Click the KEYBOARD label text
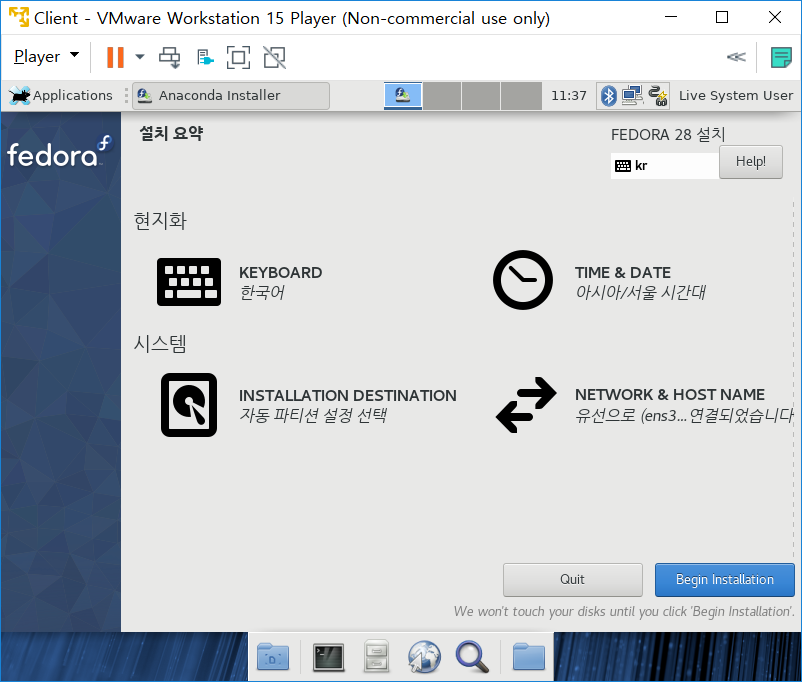 coord(280,273)
